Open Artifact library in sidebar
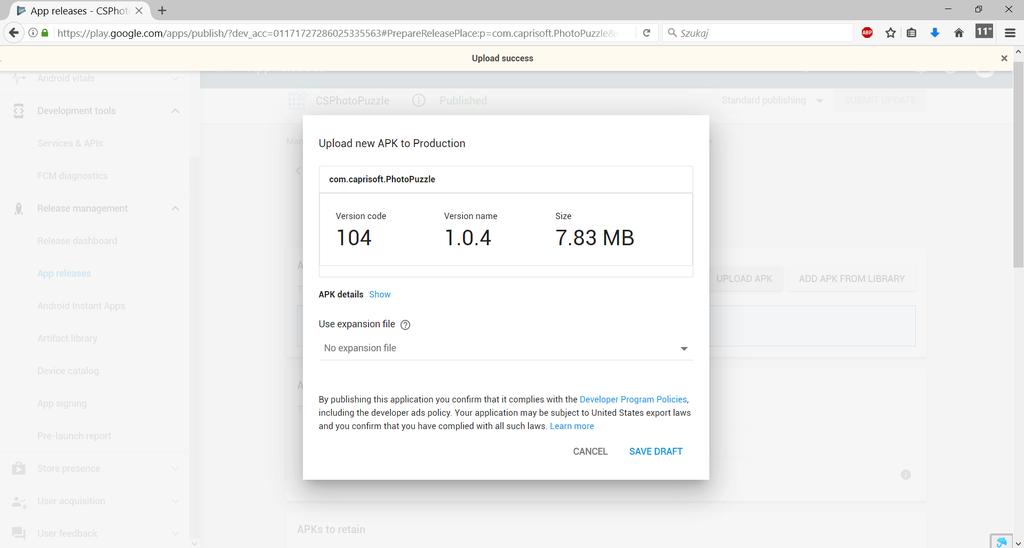The width and height of the screenshot is (1024, 548). click(67, 338)
